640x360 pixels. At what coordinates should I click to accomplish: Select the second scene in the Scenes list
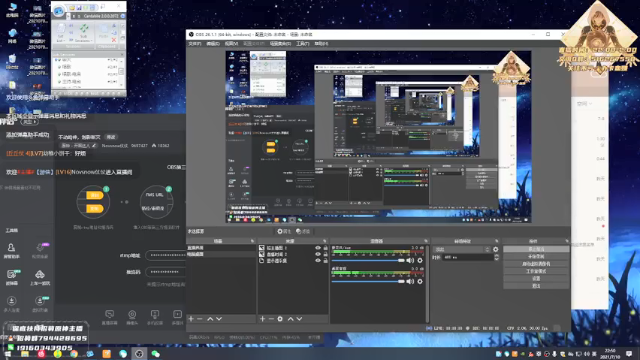pos(221,254)
